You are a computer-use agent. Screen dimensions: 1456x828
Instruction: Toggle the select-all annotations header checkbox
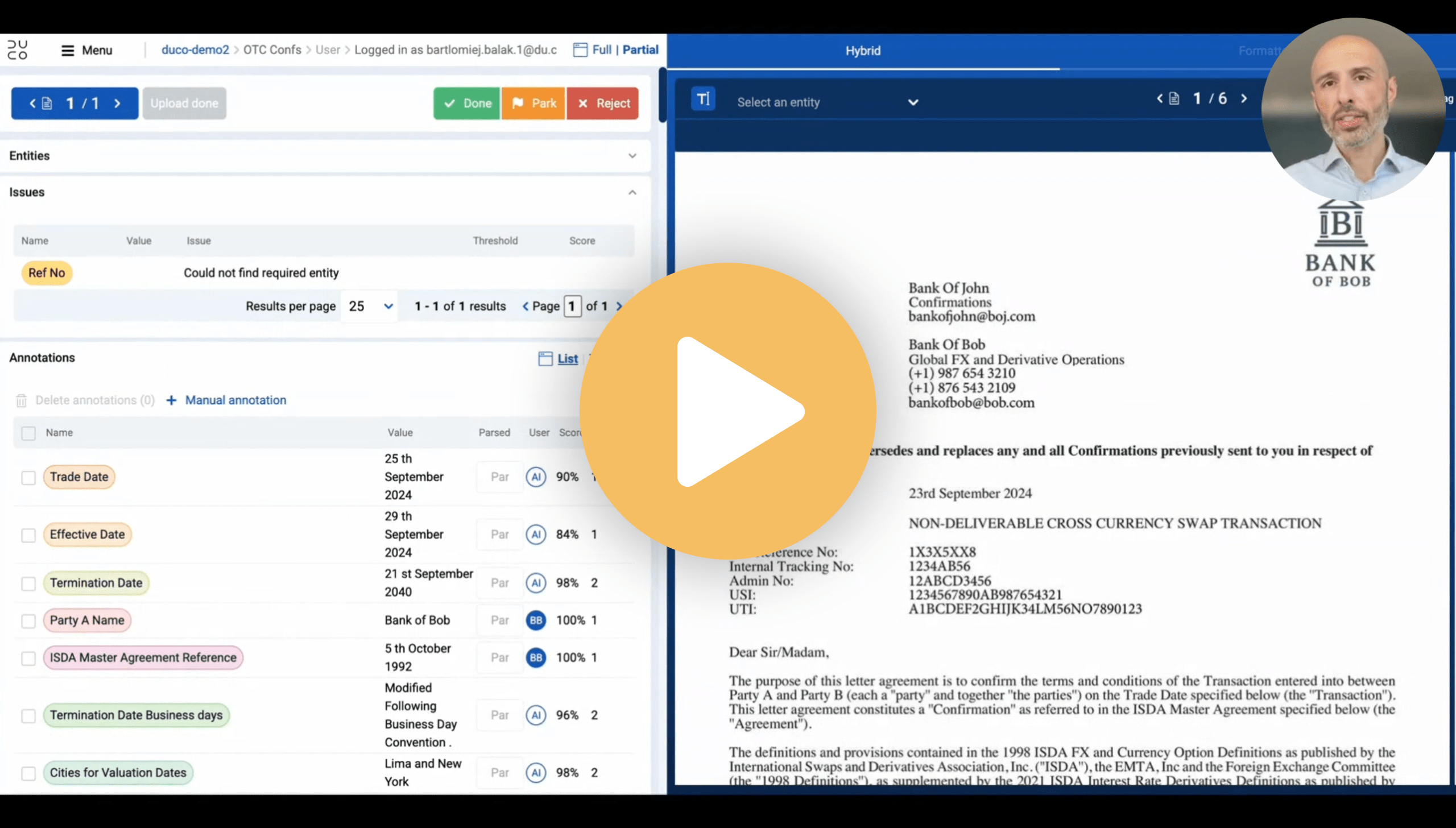(28, 433)
